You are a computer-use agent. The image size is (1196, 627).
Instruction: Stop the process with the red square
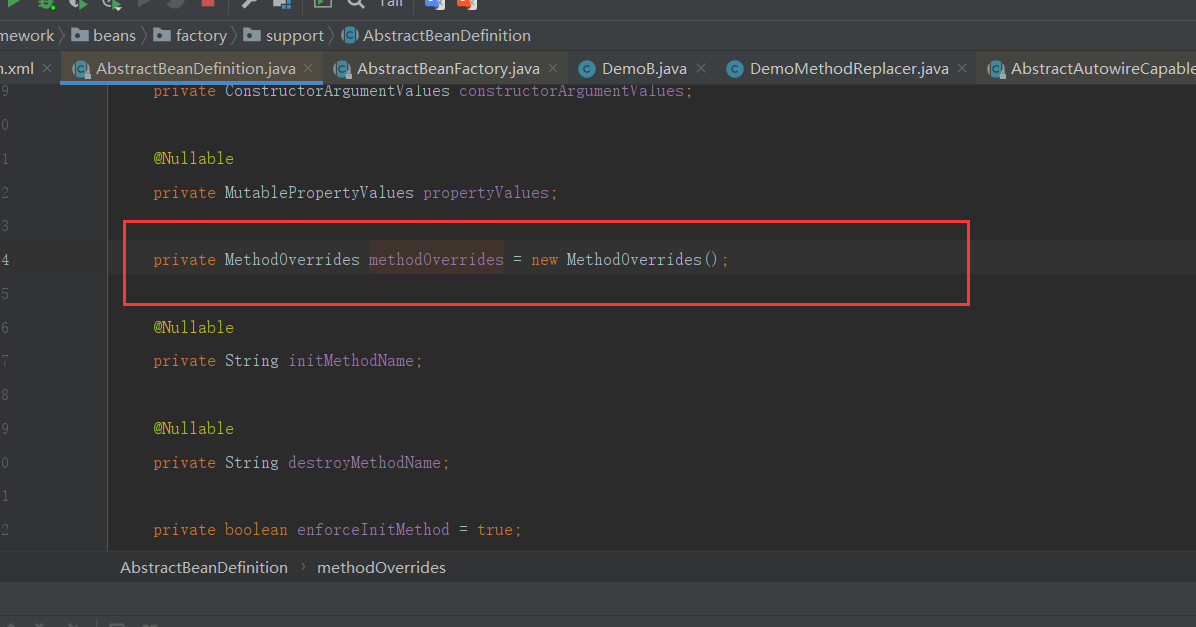point(207,3)
